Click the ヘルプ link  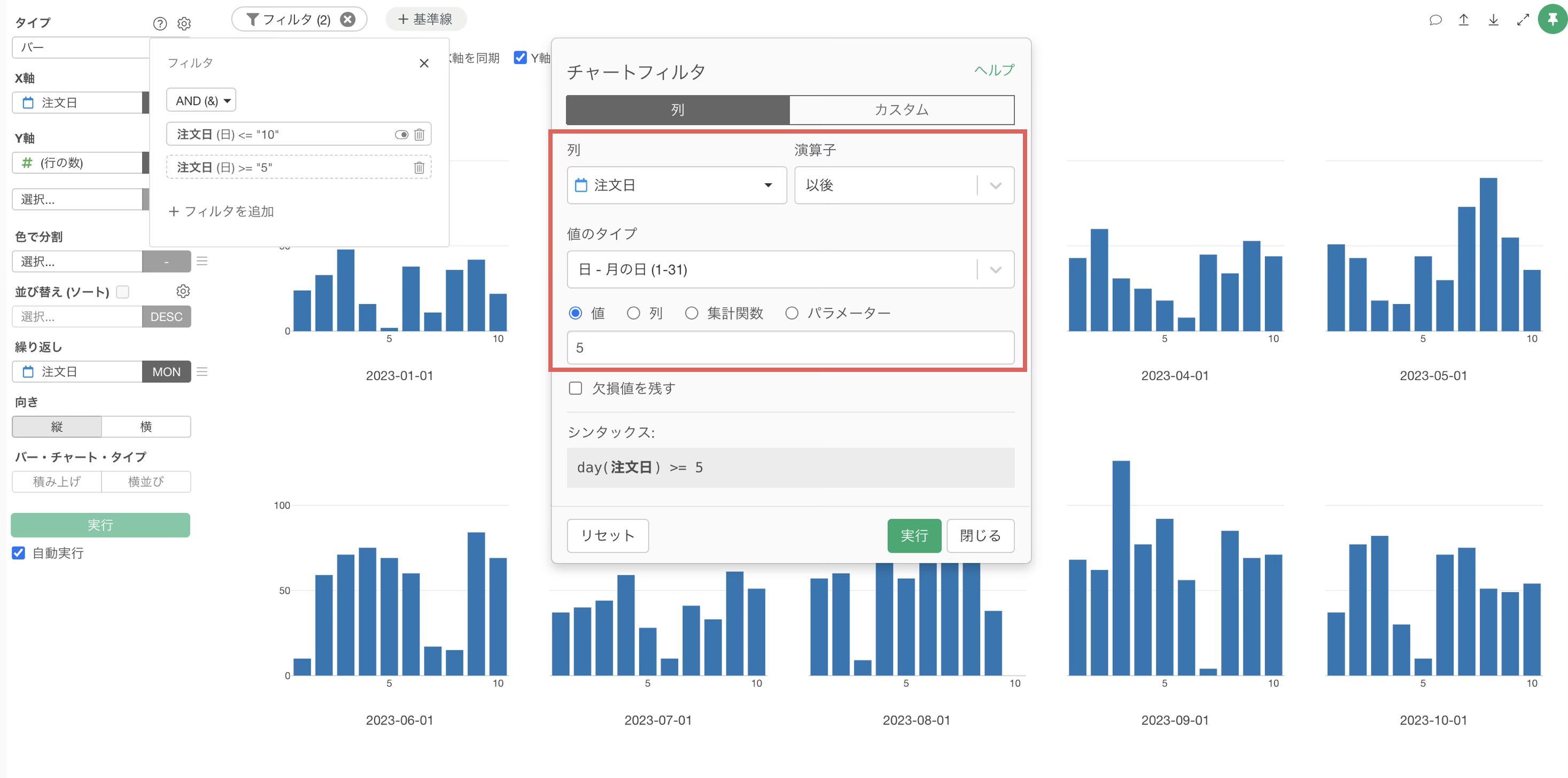click(993, 70)
